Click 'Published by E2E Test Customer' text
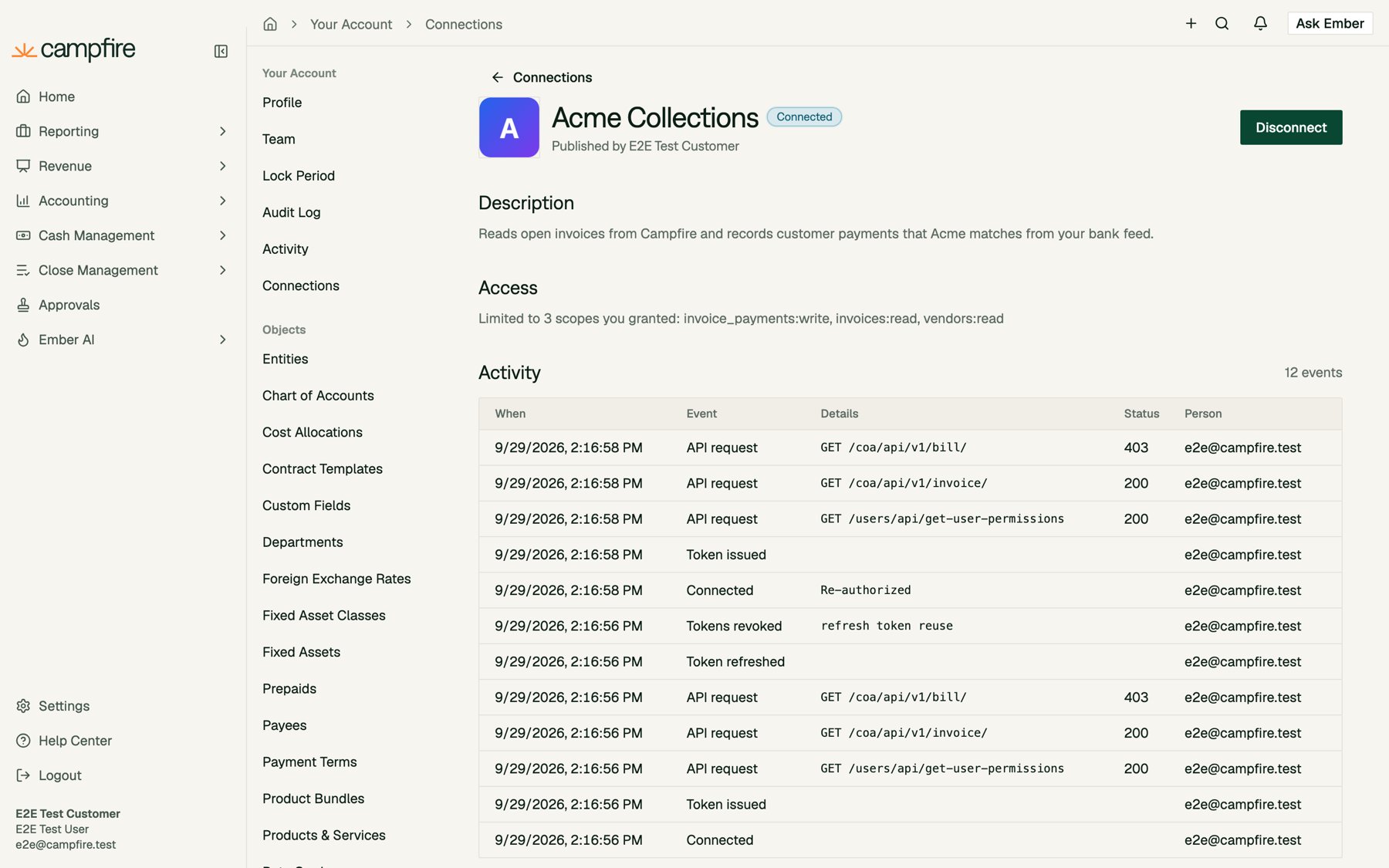1389x868 pixels. pos(645,146)
